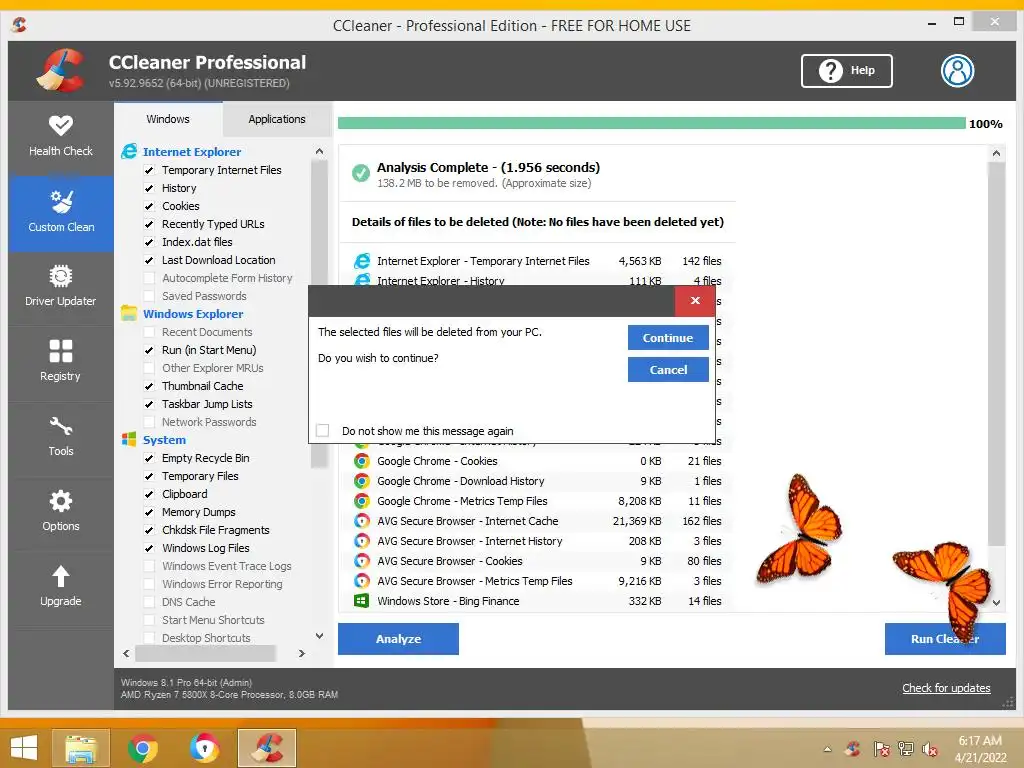Click the System Windows flag icon
The width and height of the screenshot is (1024, 768).
(129, 440)
